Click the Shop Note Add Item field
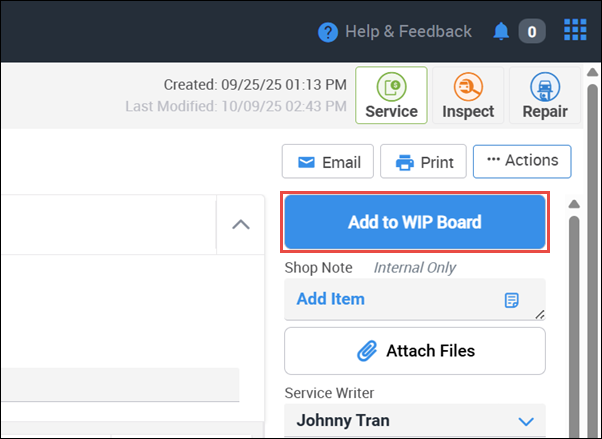602x439 pixels. [390, 299]
